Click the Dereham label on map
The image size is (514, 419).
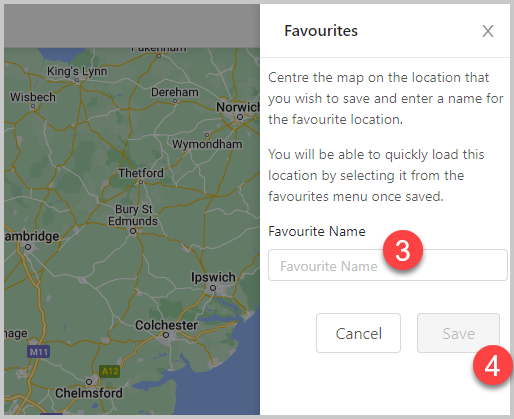175,92
